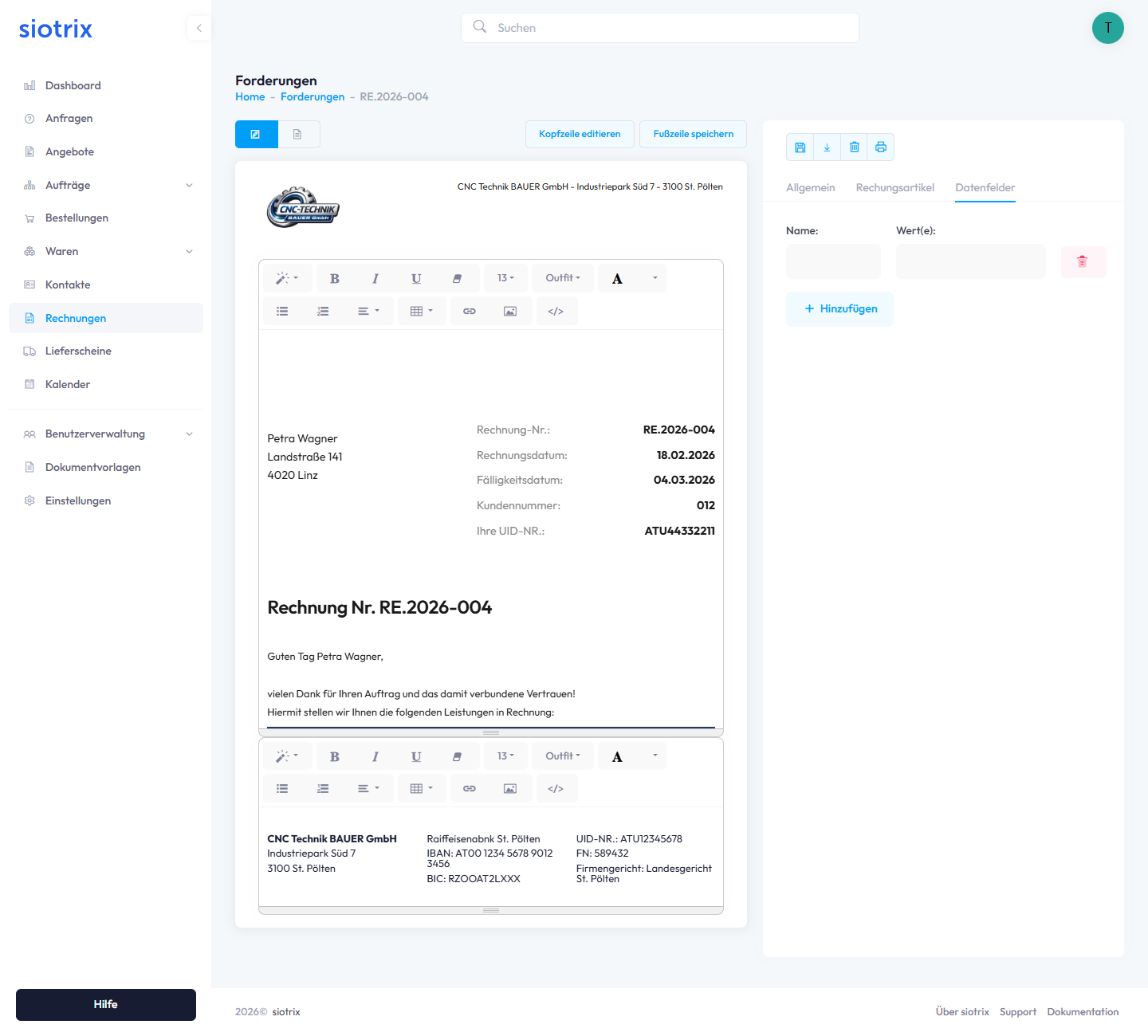1148x1036 pixels.
Task: Open the font size 13 dropdown in upper editor
Action: [505, 278]
